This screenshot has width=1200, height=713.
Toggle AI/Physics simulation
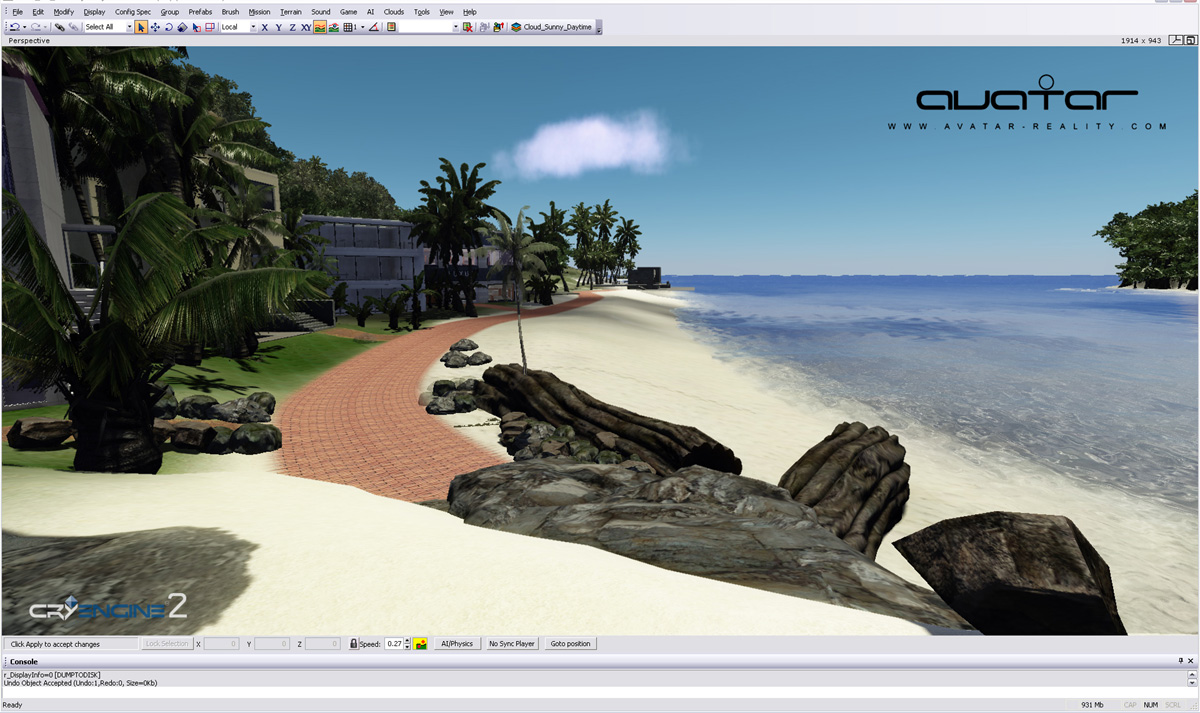coord(457,644)
